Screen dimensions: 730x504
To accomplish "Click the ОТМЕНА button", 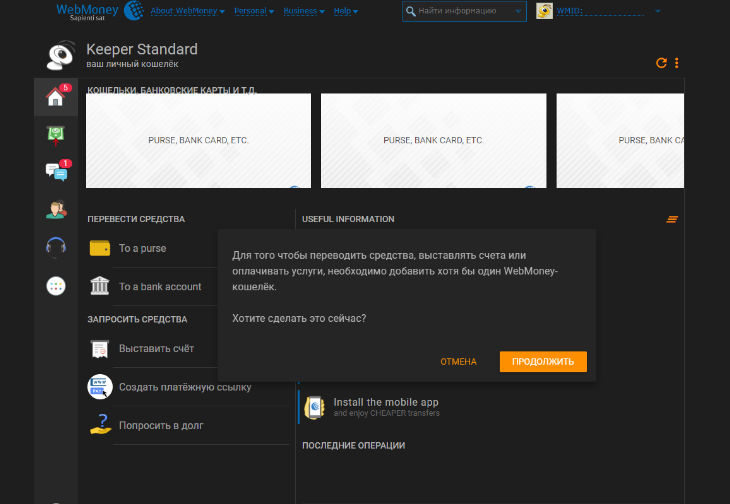I will click(x=458, y=362).
